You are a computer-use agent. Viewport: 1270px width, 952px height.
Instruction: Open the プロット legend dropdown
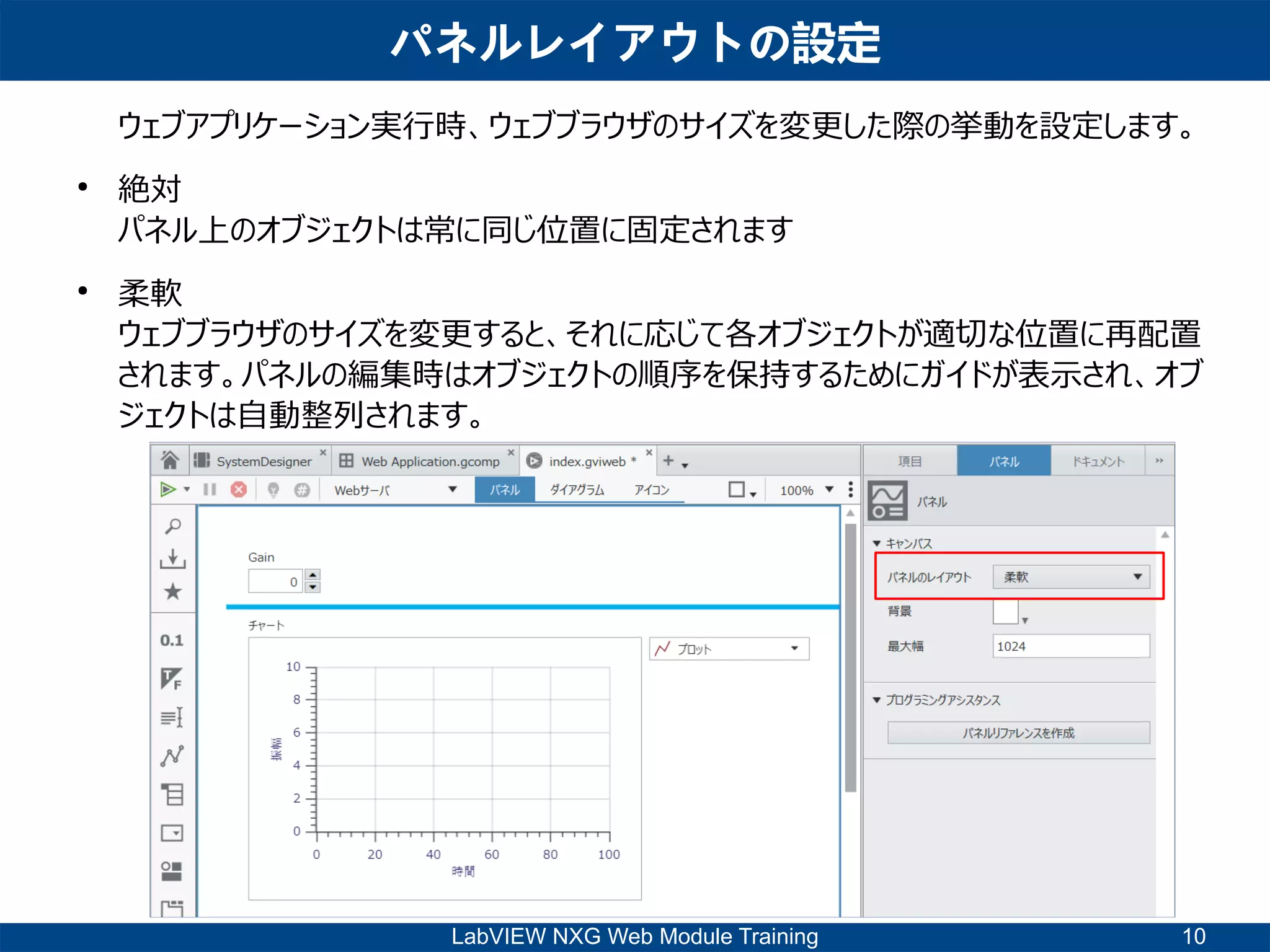tap(729, 649)
